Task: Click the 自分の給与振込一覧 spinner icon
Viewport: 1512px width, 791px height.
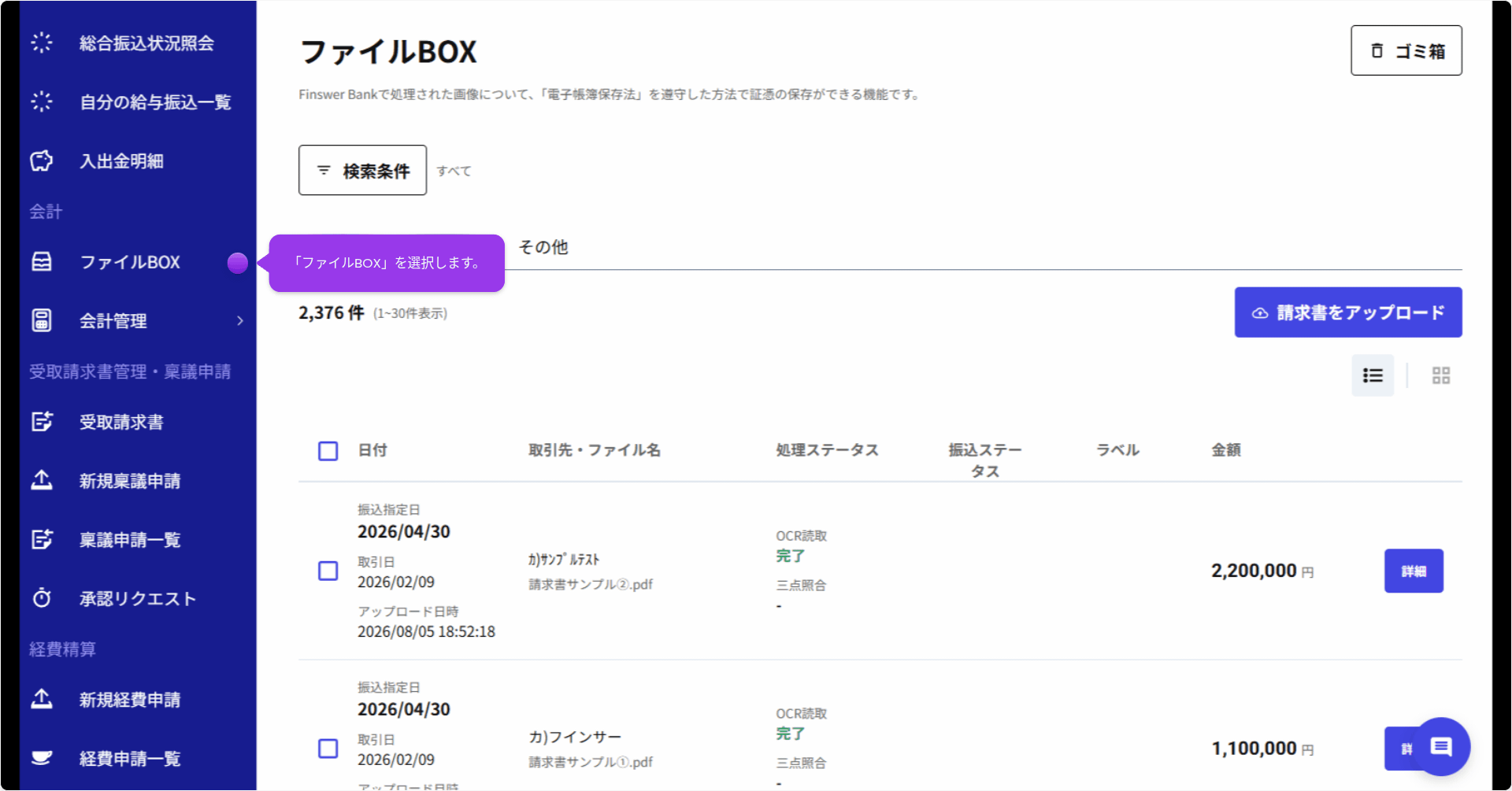Action: point(42,102)
